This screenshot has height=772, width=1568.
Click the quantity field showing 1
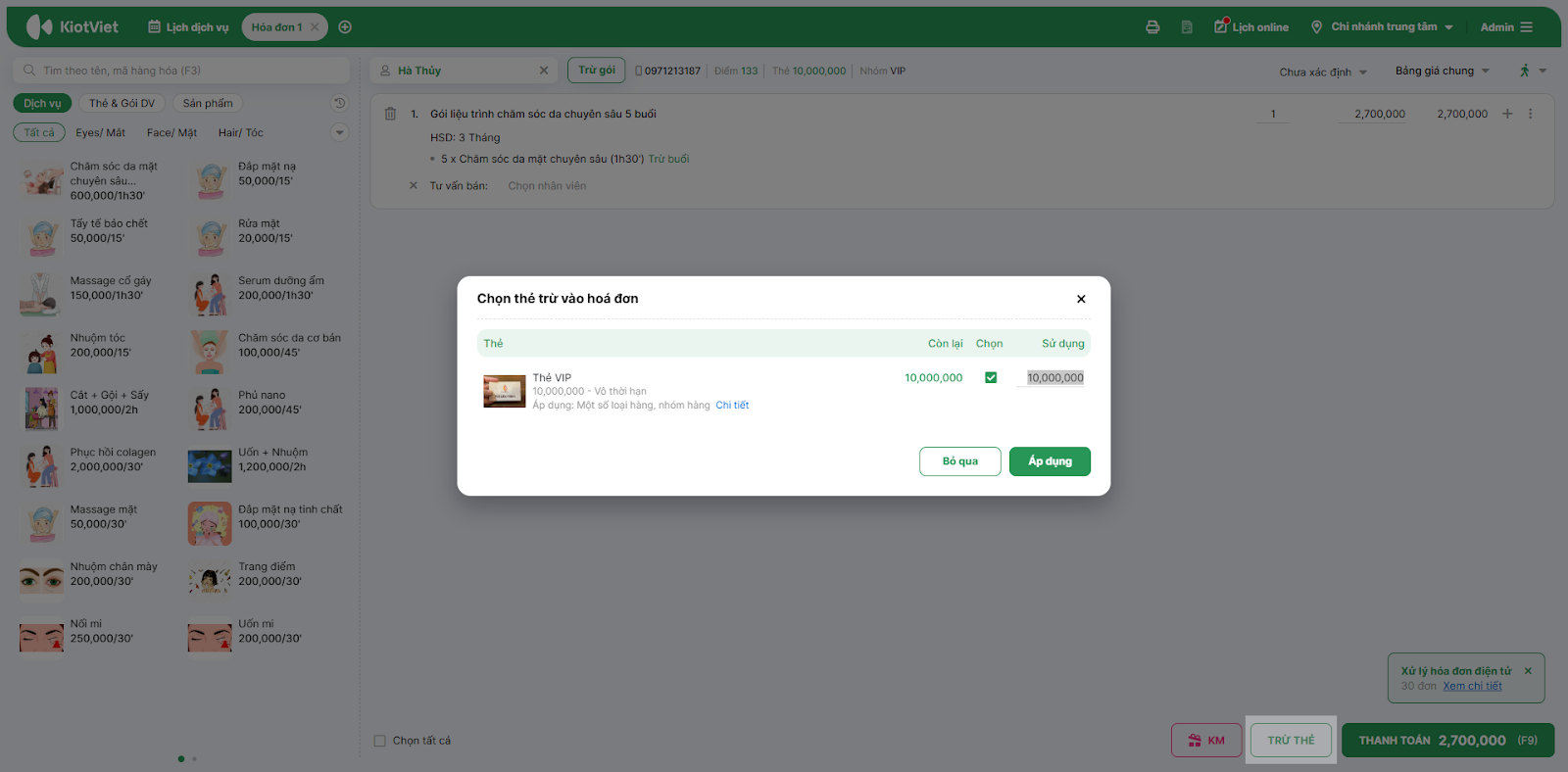(1273, 114)
